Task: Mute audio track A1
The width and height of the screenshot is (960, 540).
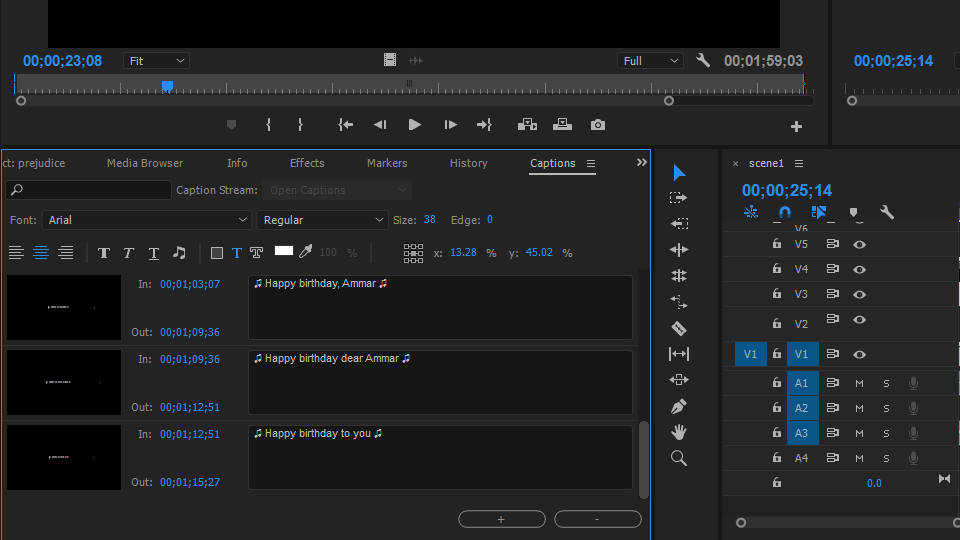Action: 859,383
